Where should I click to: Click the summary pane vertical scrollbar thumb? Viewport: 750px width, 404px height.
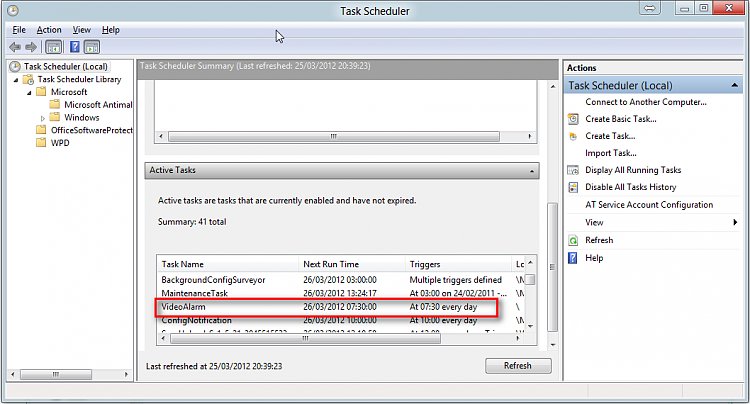tap(552, 267)
